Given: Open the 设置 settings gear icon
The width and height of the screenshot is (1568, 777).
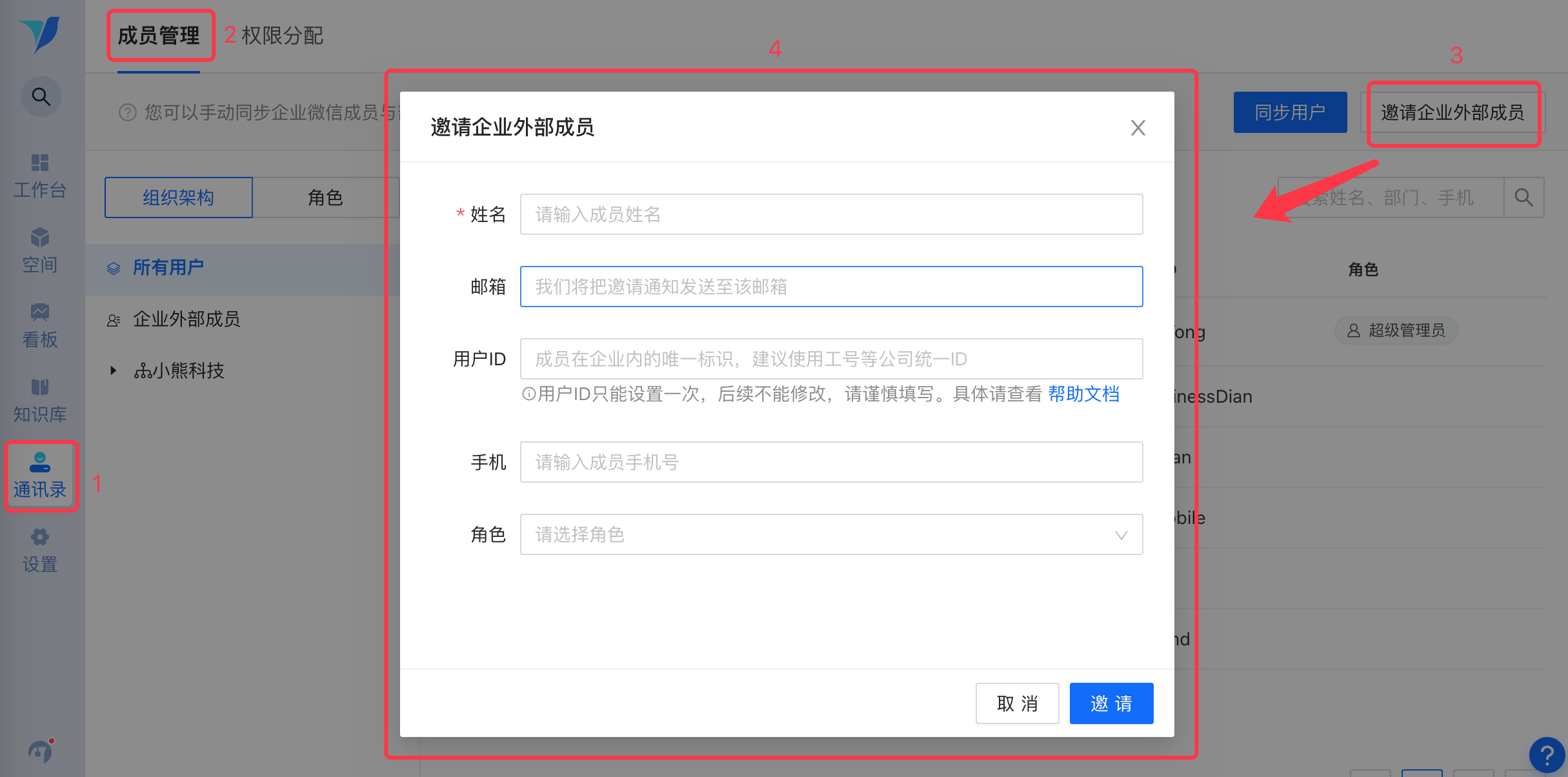Looking at the screenshot, I should (x=40, y=550).
